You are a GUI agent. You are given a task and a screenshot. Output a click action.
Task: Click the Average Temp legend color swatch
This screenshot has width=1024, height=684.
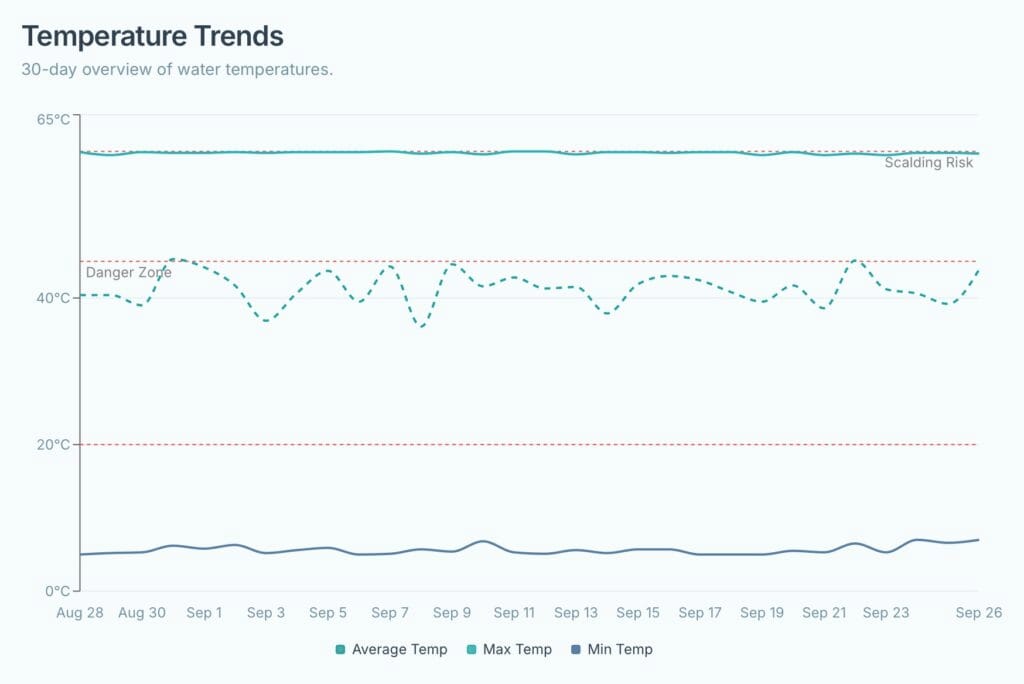click(x=341, y=650)
